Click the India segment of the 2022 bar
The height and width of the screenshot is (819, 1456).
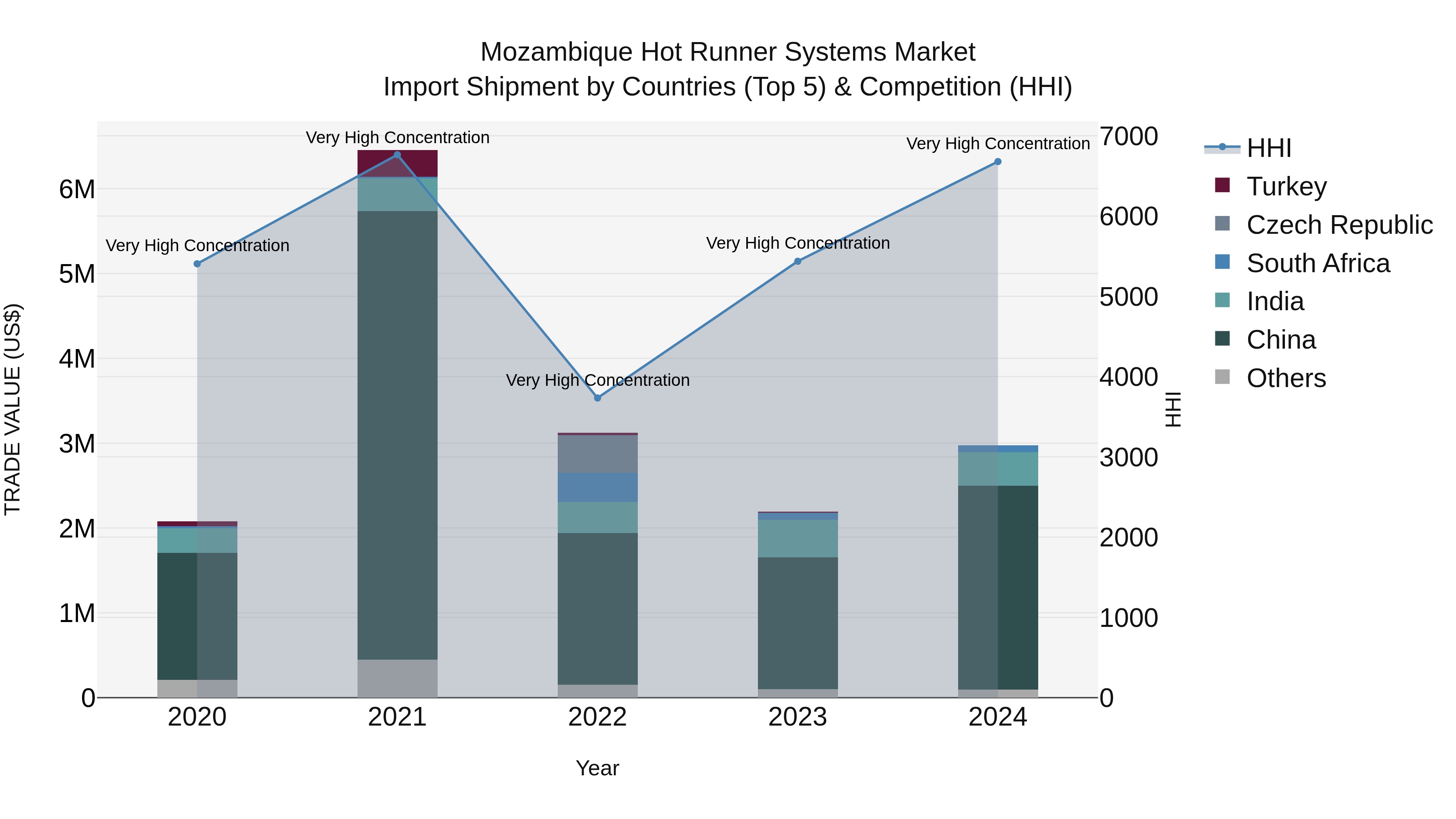click(597, 517)
